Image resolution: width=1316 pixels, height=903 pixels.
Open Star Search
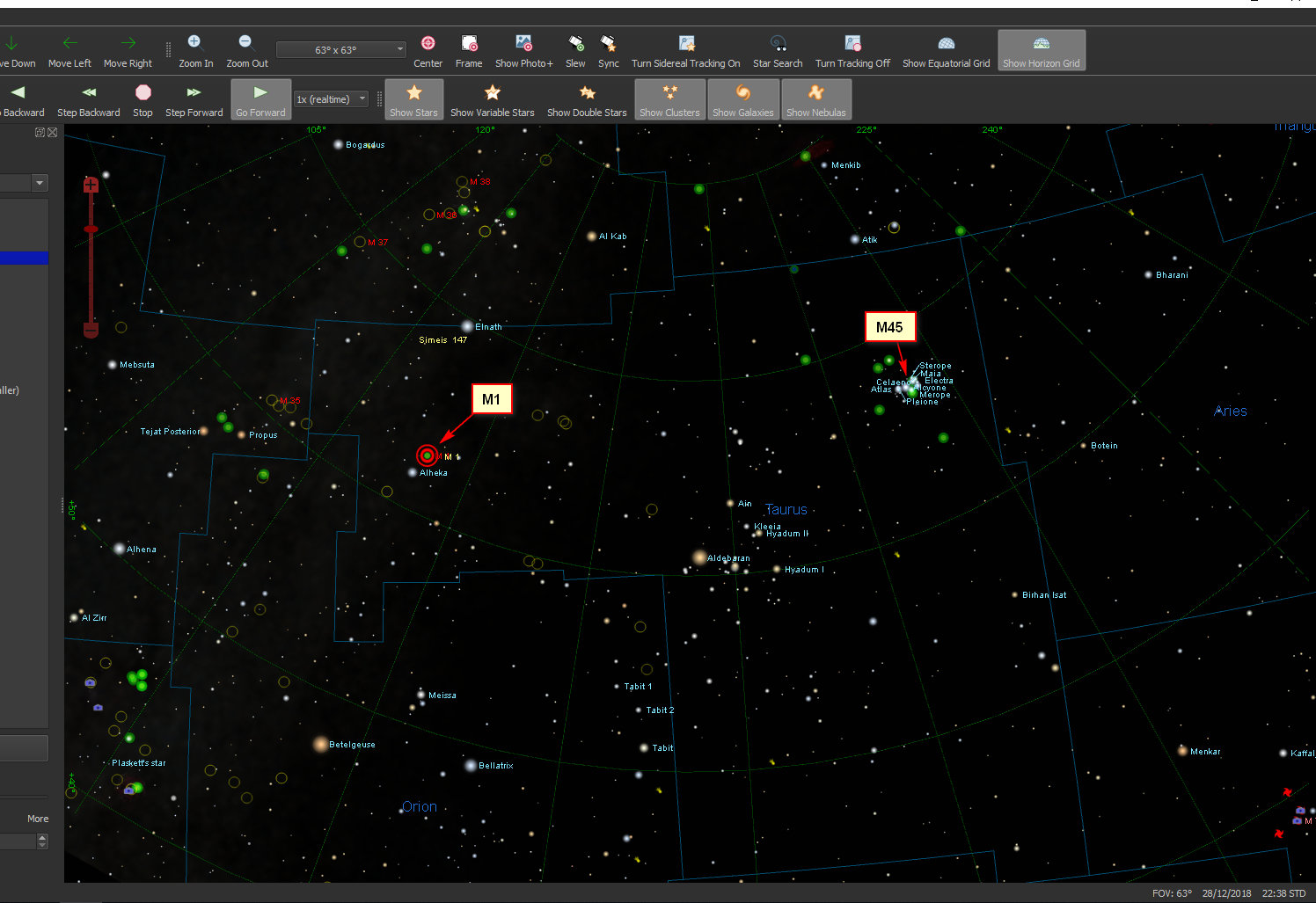(778, 50)
